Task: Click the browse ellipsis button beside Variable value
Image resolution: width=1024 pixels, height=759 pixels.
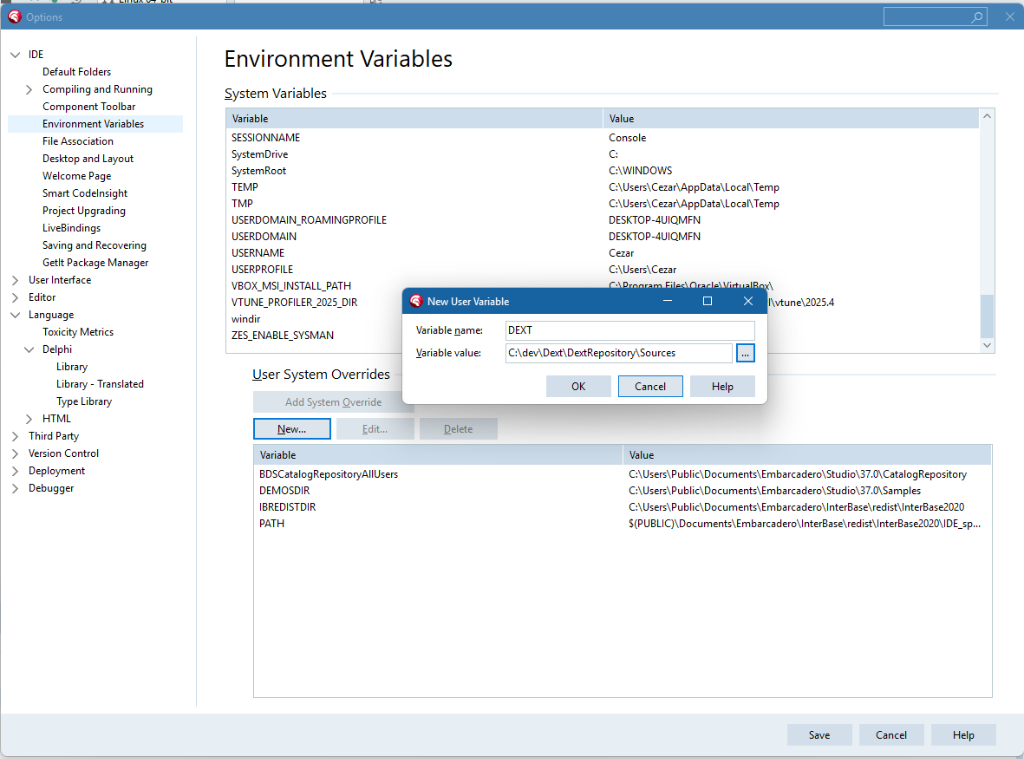Action: 745,353
